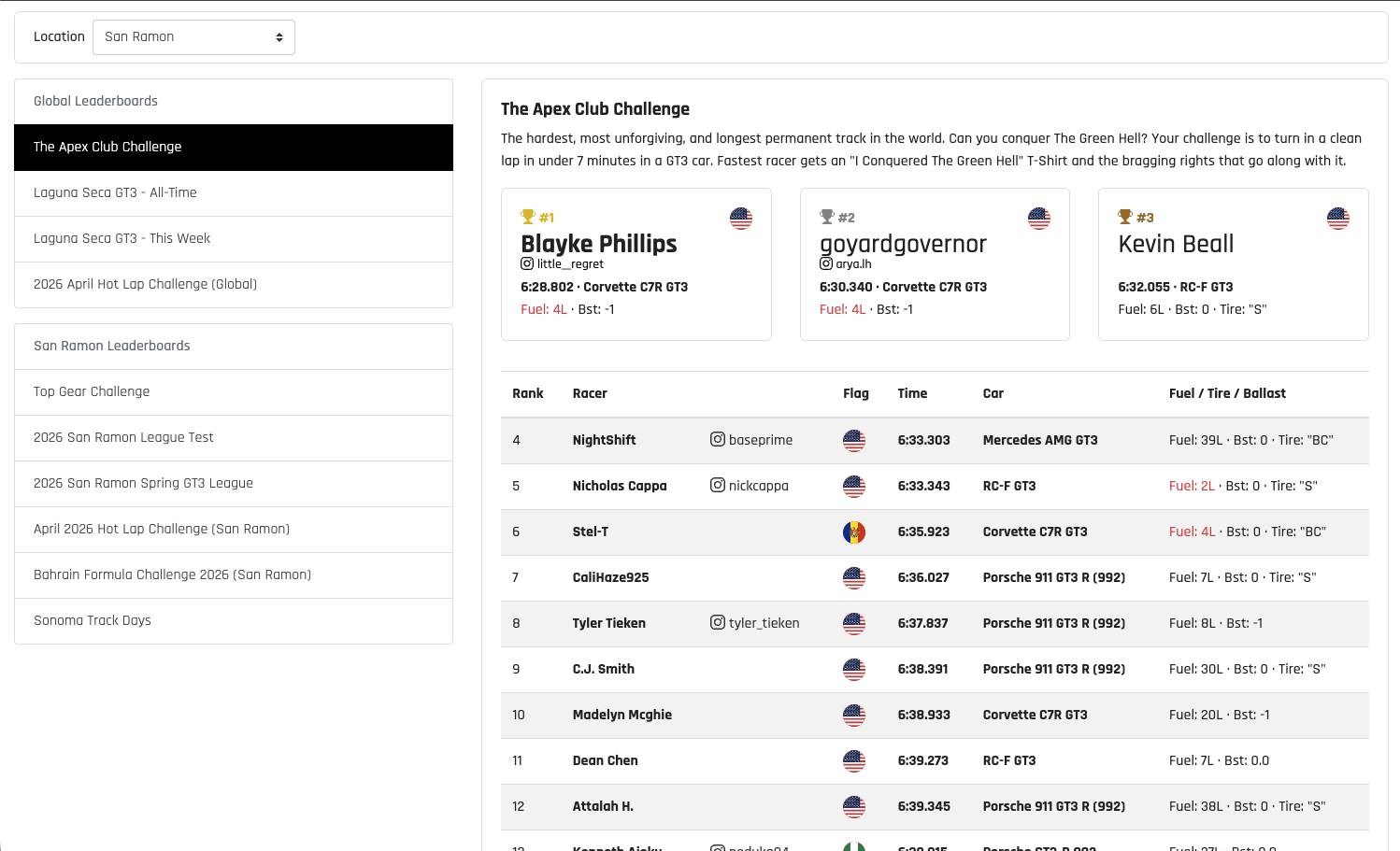Click the trophy icon on the #3 card
The image size is (1400, 851).
click(1124, 216)
